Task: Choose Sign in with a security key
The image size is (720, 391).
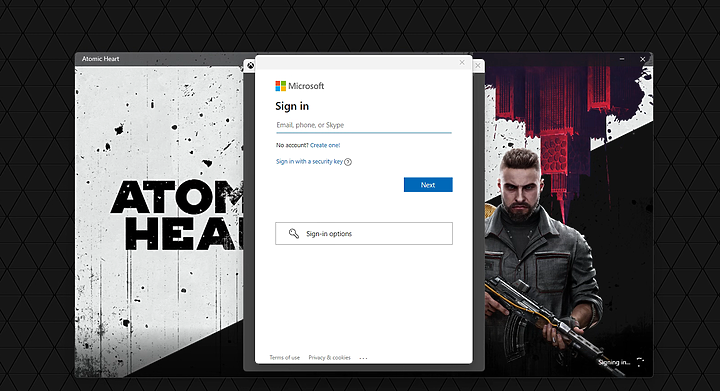Action: pos(309,162)
